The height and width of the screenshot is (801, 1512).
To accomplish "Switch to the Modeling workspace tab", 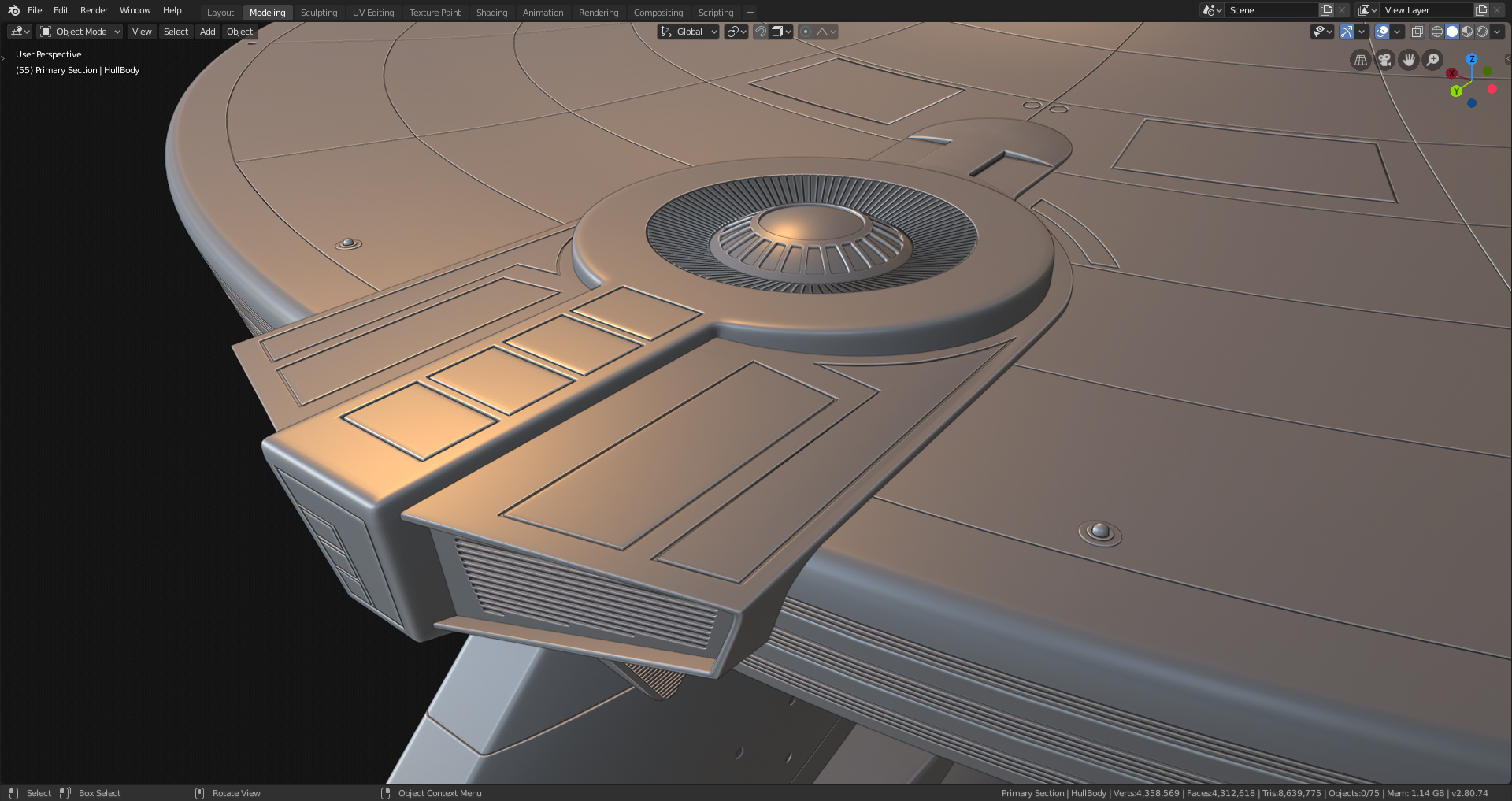I will 268,13.
